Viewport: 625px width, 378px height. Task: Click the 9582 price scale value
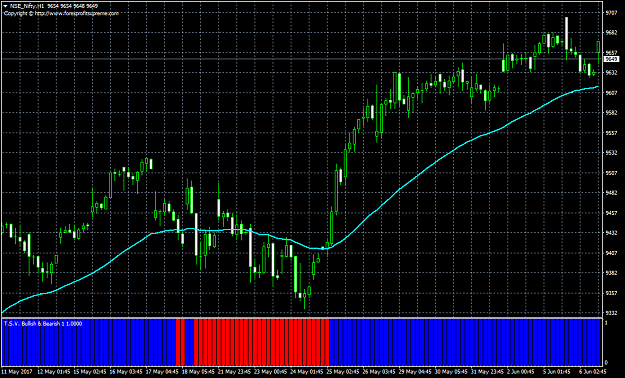611,113
